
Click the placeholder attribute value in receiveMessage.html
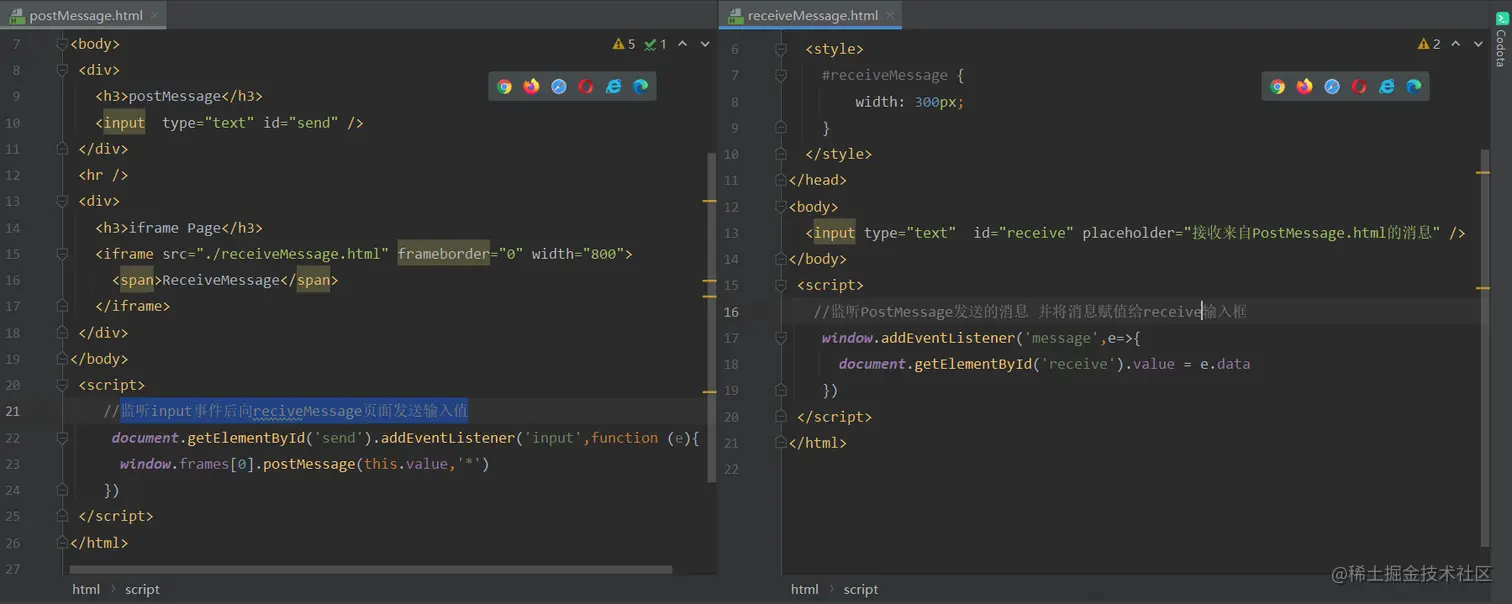pyautogui.click(x=1311, y=233)
